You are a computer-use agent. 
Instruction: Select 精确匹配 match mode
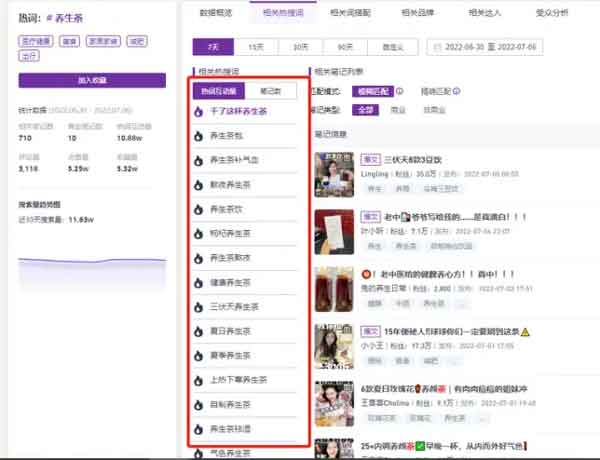(435, 91)
